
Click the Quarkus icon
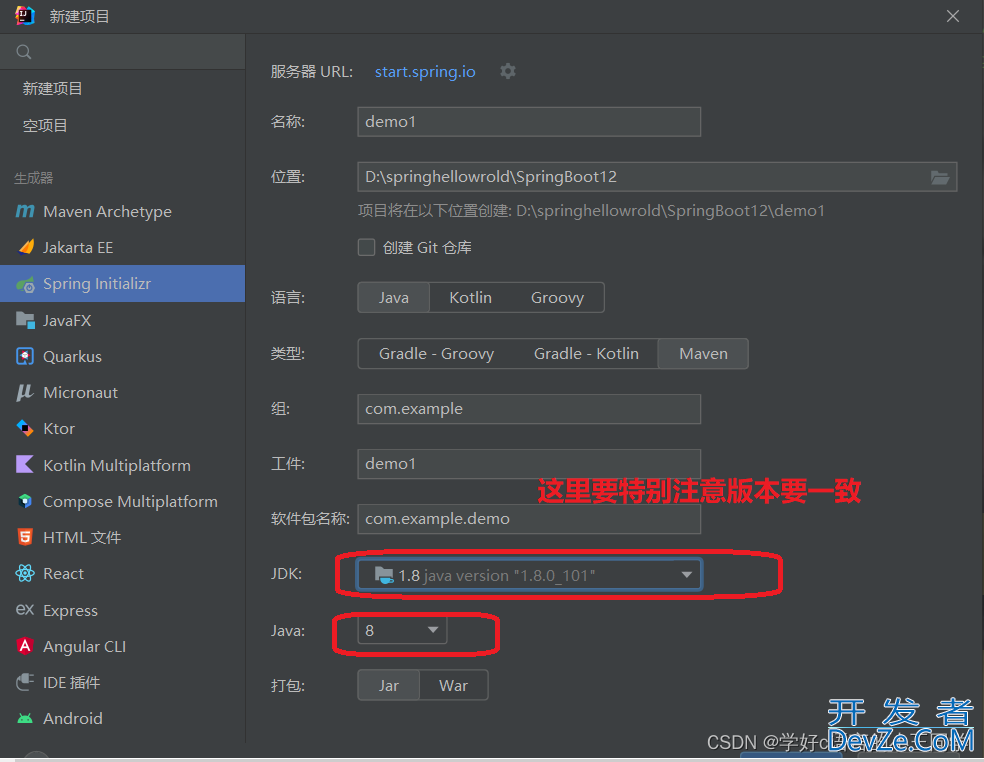pyautogui.click(x=24, y=357)
